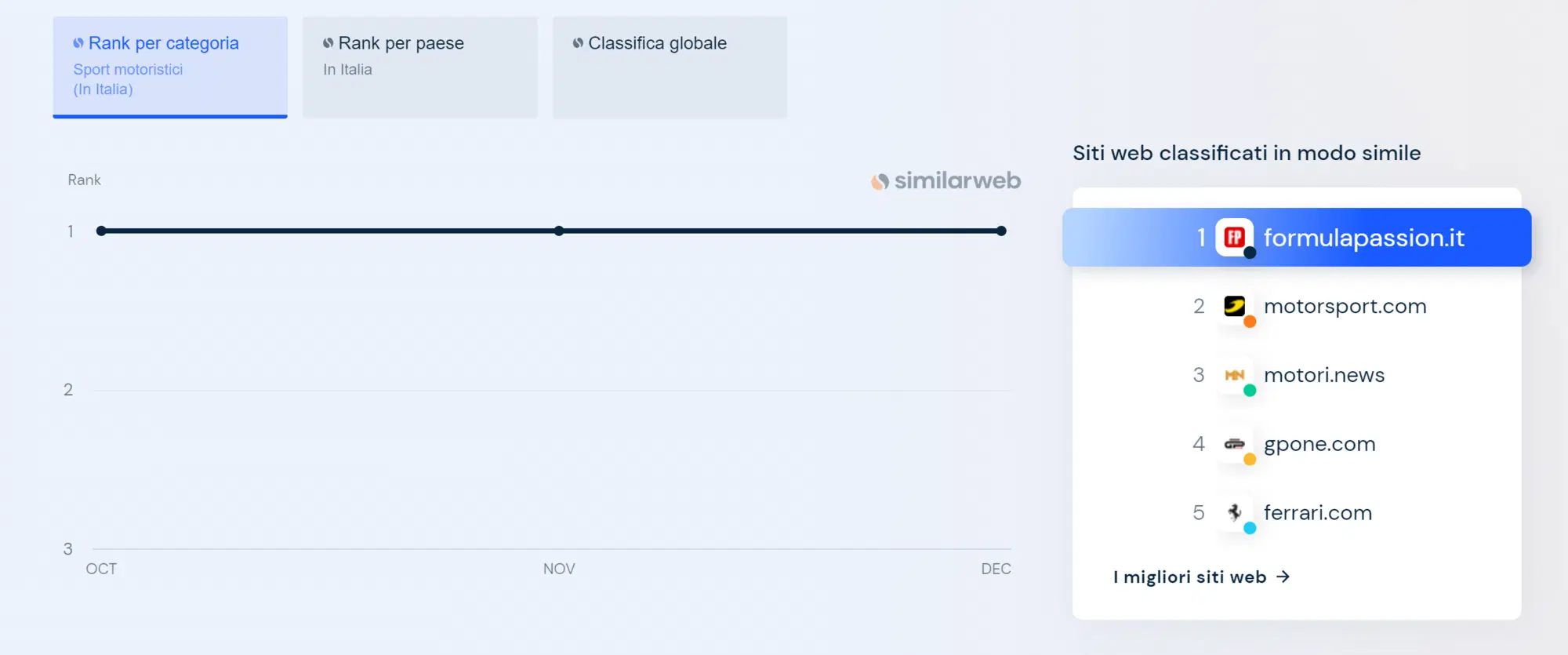The height and width of the screenshot is (655, 1568).
Task: Click the ferrari.com prancing horse icon
Action: pyautogui.click(x=1234, y=513)
